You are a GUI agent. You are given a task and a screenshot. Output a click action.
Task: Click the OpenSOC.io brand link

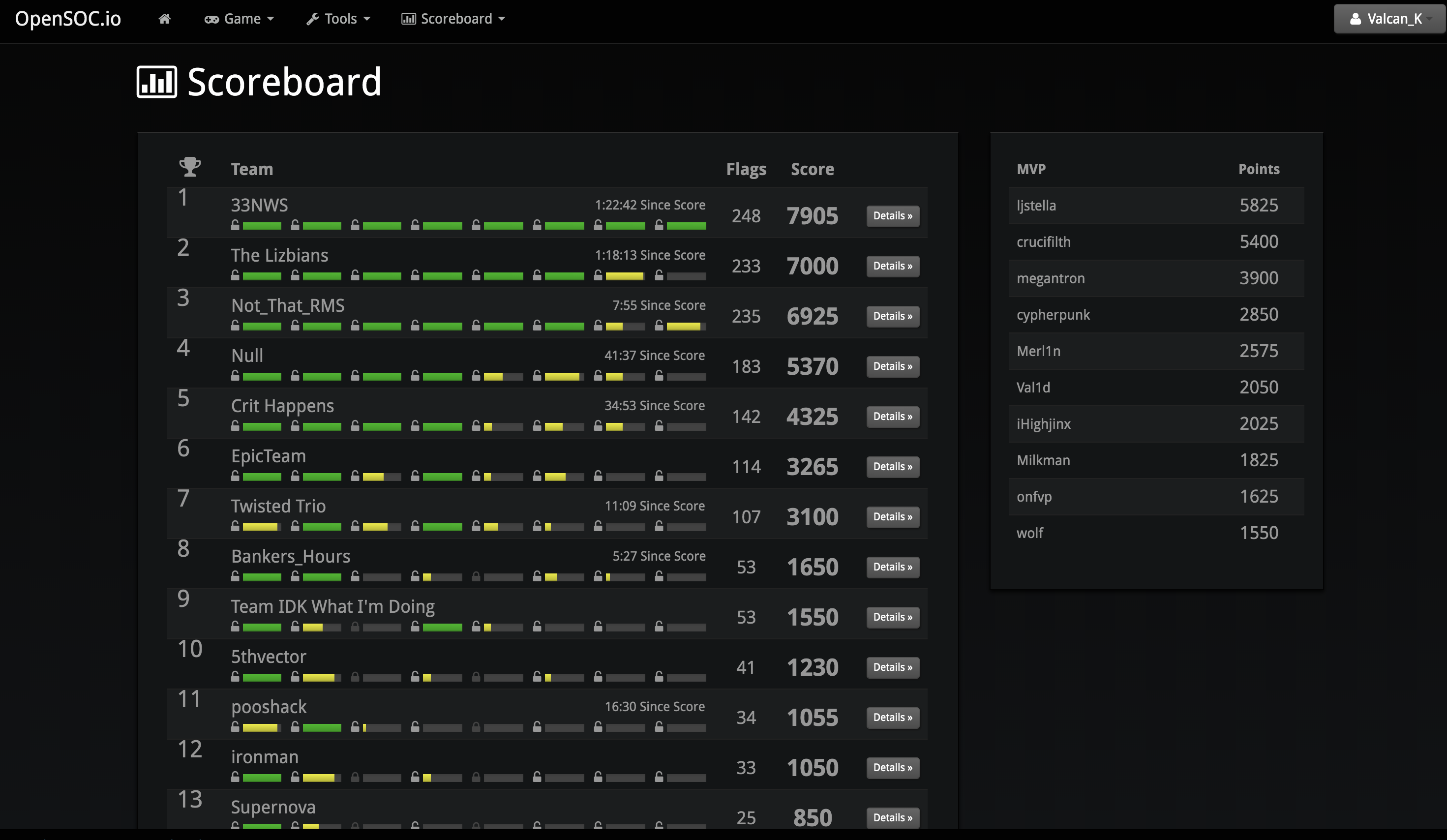pos(68,19)
